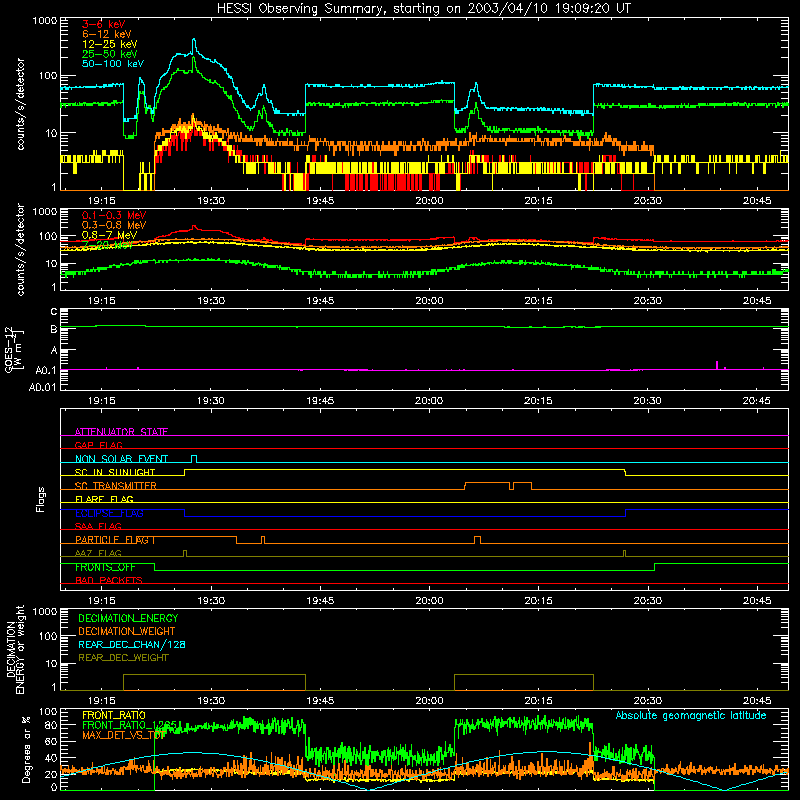Viewport: 800px width, 800px height.
Task: Select the 25-50 keV legend label
Action: [x=110, y=54]
